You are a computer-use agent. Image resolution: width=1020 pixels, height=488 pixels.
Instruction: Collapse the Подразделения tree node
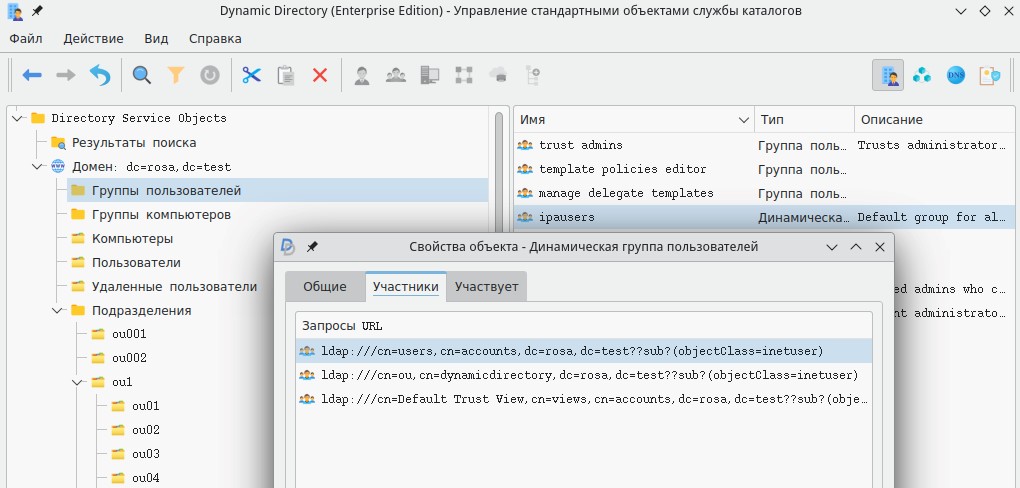coord(57,310)
